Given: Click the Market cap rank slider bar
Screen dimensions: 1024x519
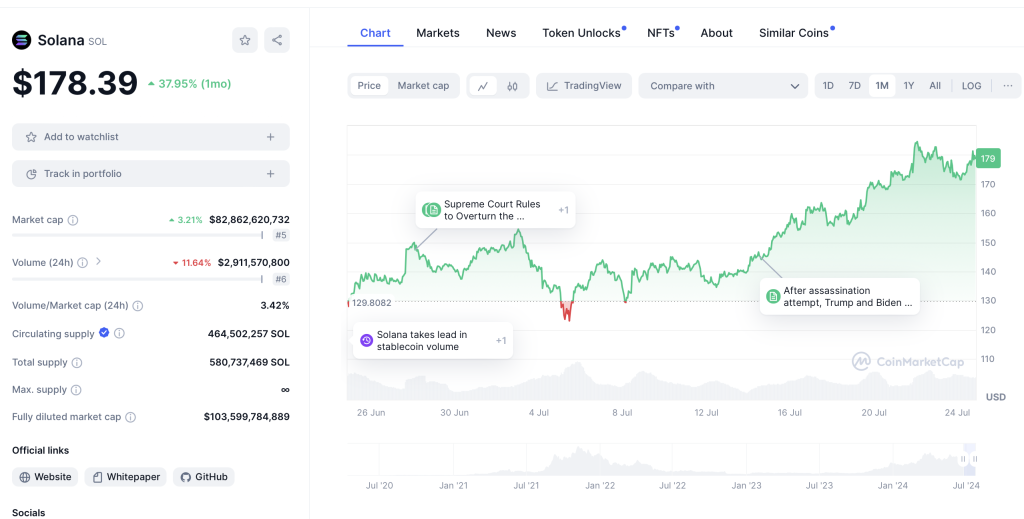Looking at the screenshot, I should 138,235.
